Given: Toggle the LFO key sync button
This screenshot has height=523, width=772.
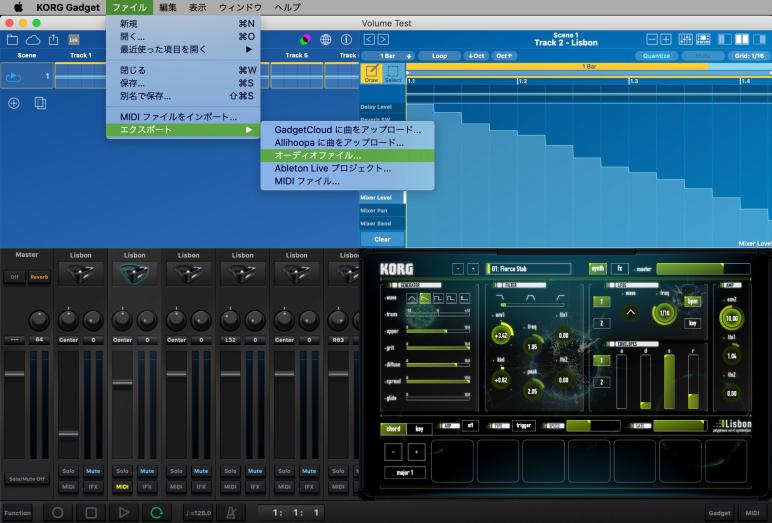Looking at the screenshot, I should tap(692, 323).
